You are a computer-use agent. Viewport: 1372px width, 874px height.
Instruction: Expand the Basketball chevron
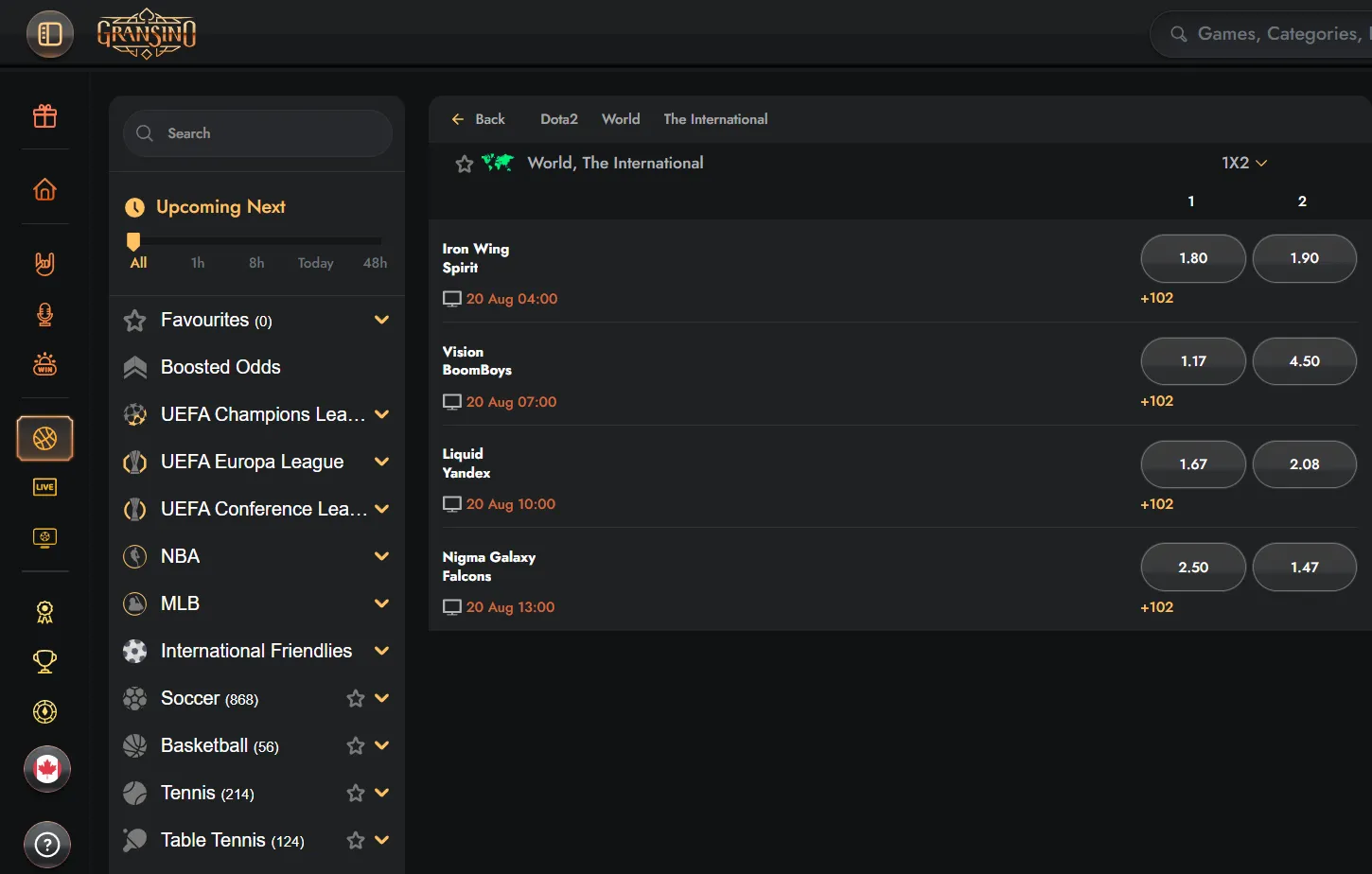pos(382,745)
